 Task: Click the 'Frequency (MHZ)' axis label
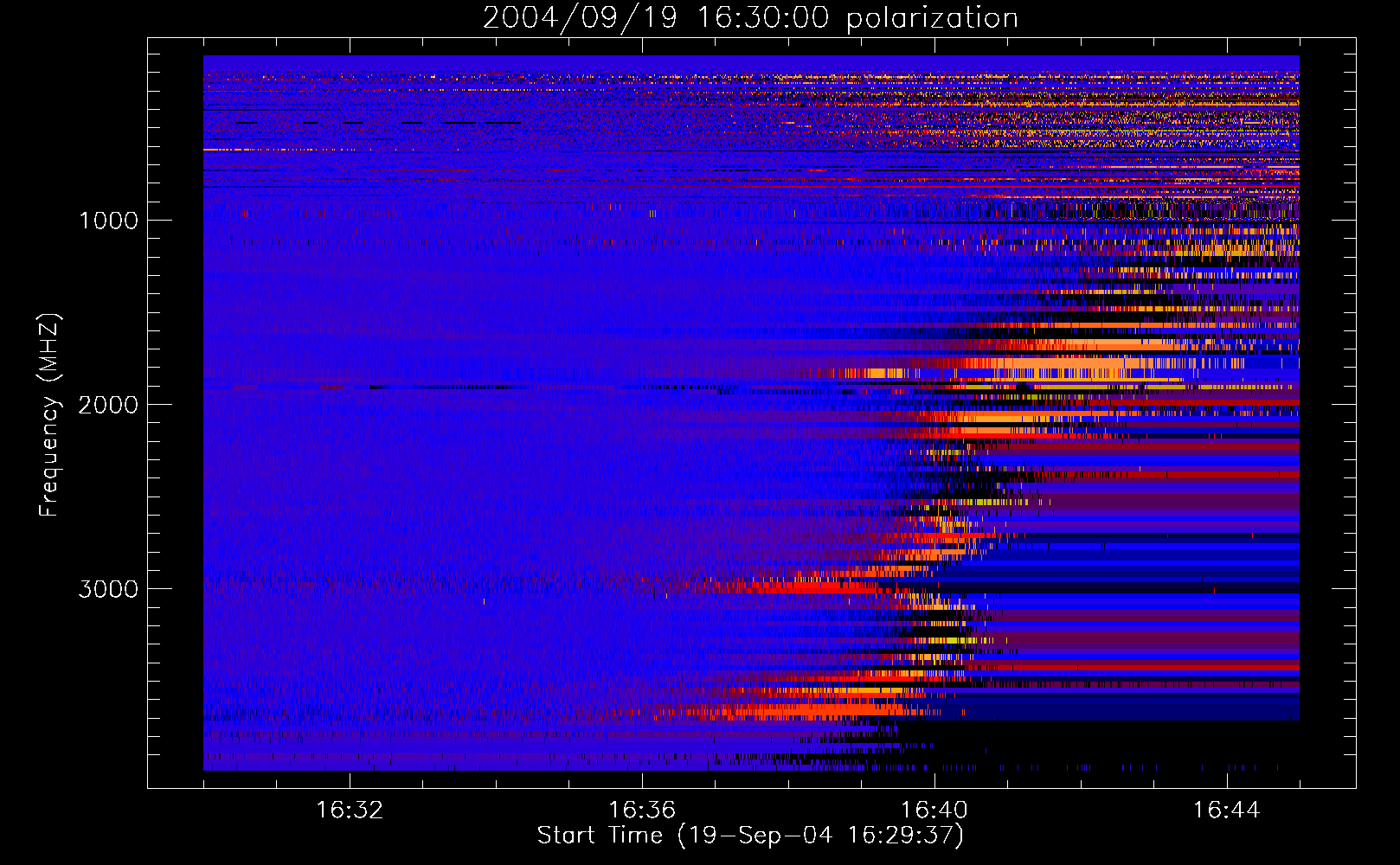pyautogui.click(x=49, y=415)
